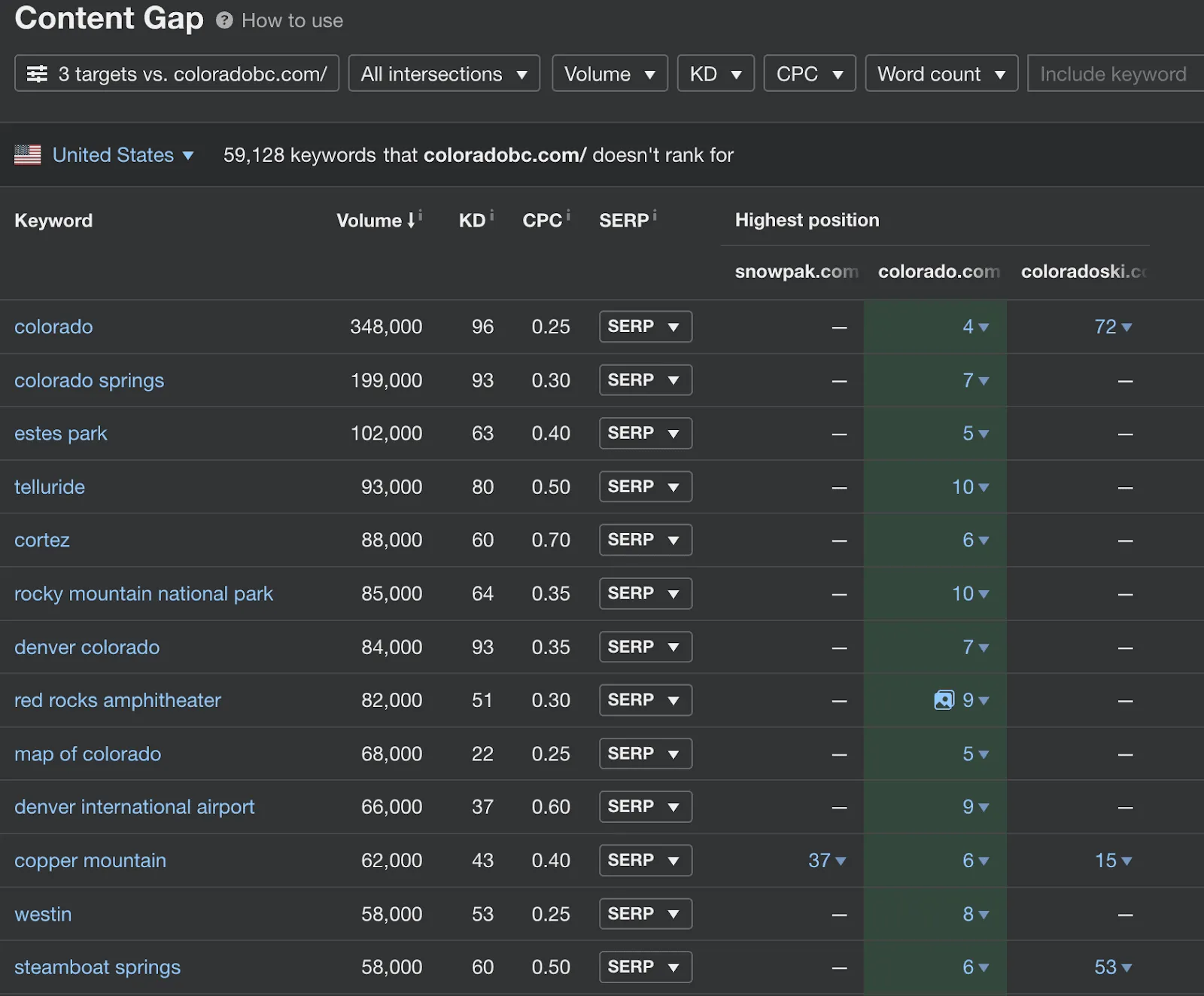
Task: Open the keyword telluride
Action: click(x=49, y=487)
